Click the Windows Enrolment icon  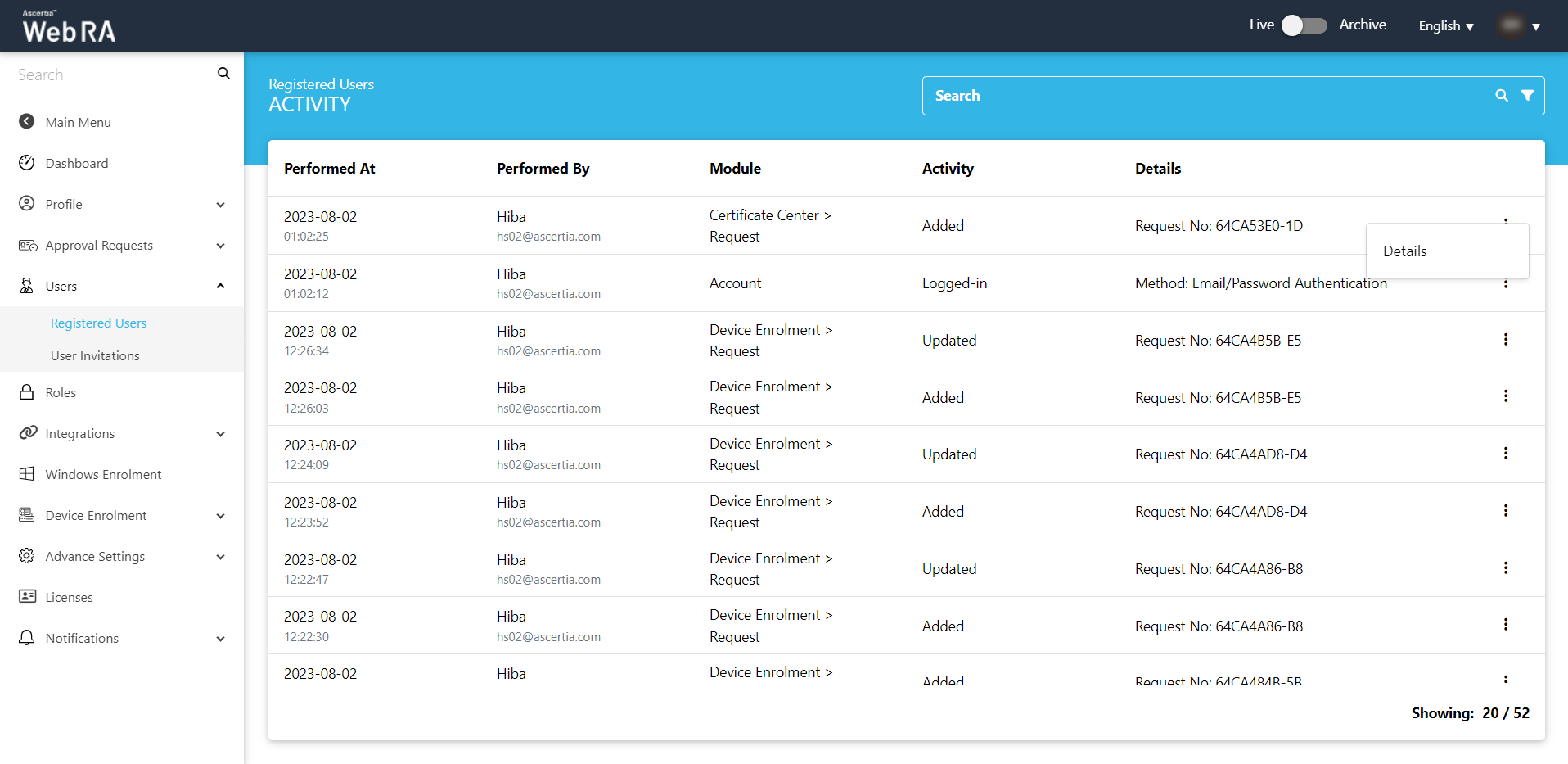27,474
